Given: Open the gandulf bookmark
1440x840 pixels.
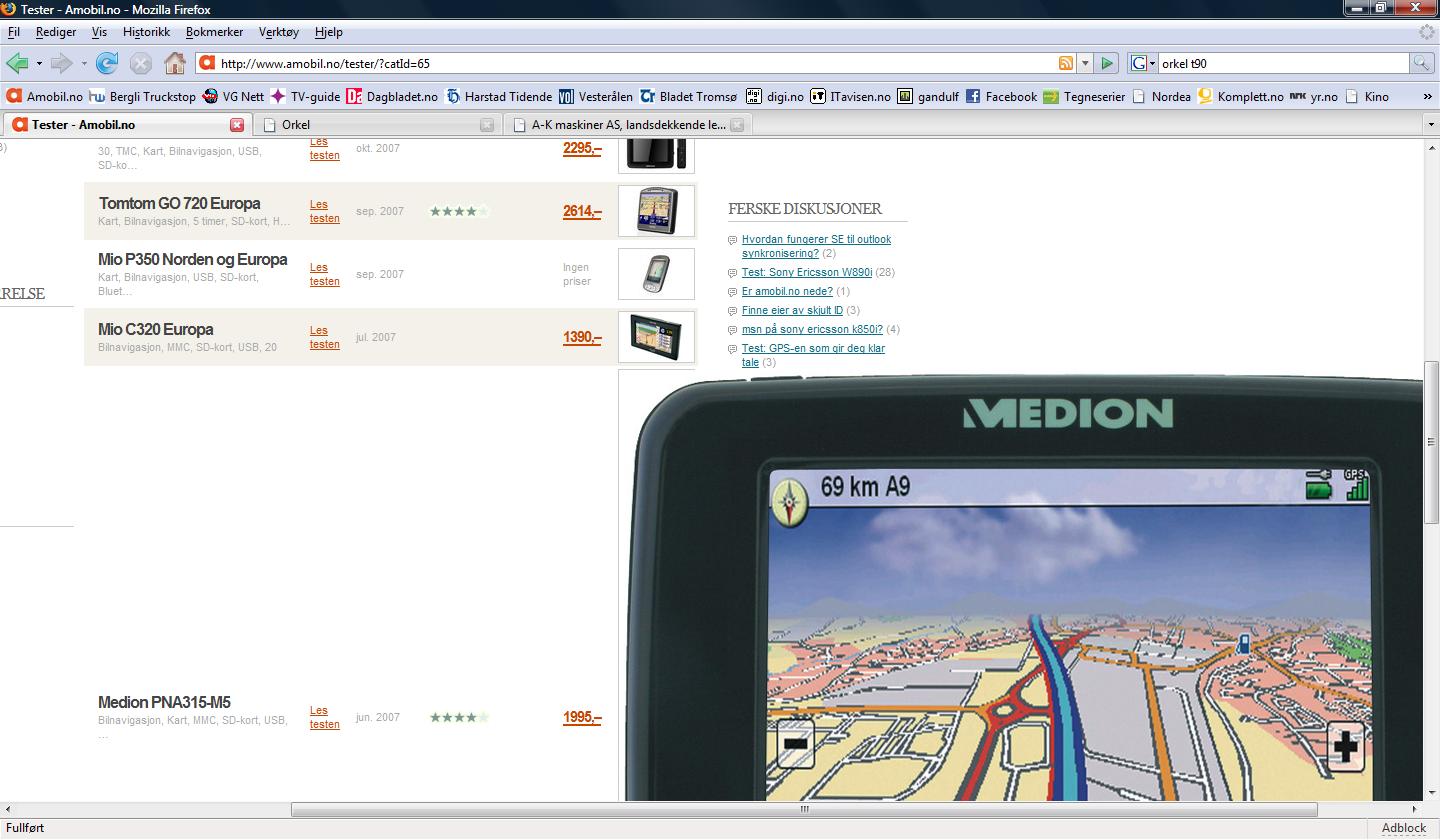Looking at the screenshot, I should pos(928,96).
